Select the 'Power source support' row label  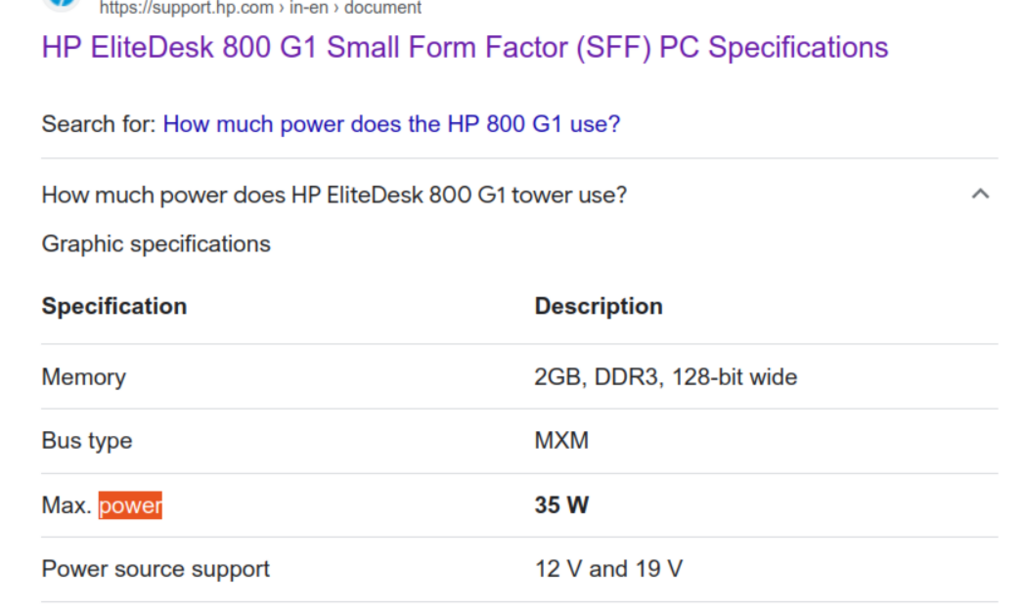pyautogui.click(x=156, y=570)
